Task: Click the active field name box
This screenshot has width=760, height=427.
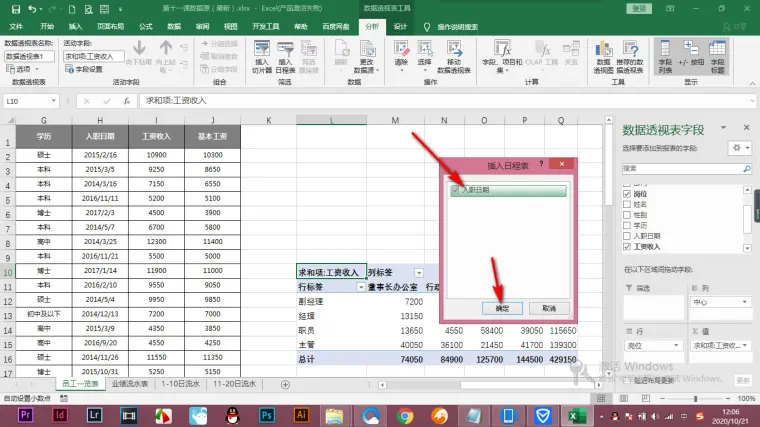Action: pos(94,56)
